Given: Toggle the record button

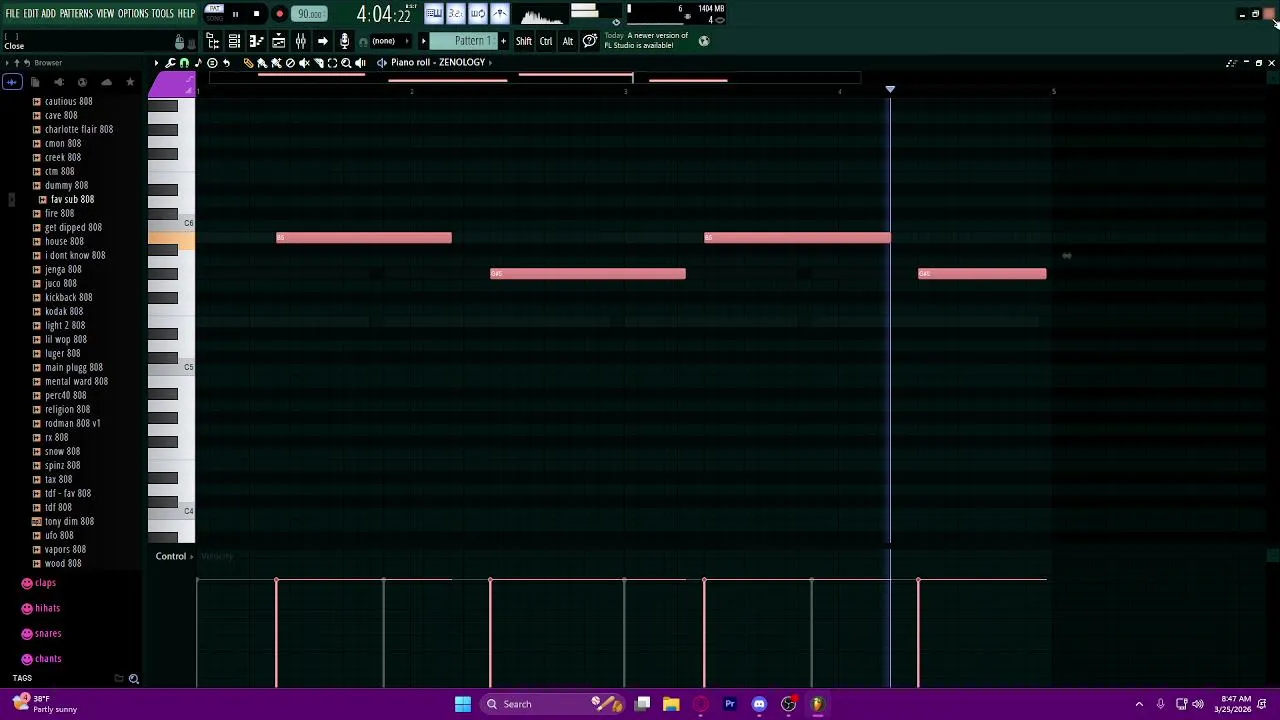Looking at the screenshot, I should 279,14.
